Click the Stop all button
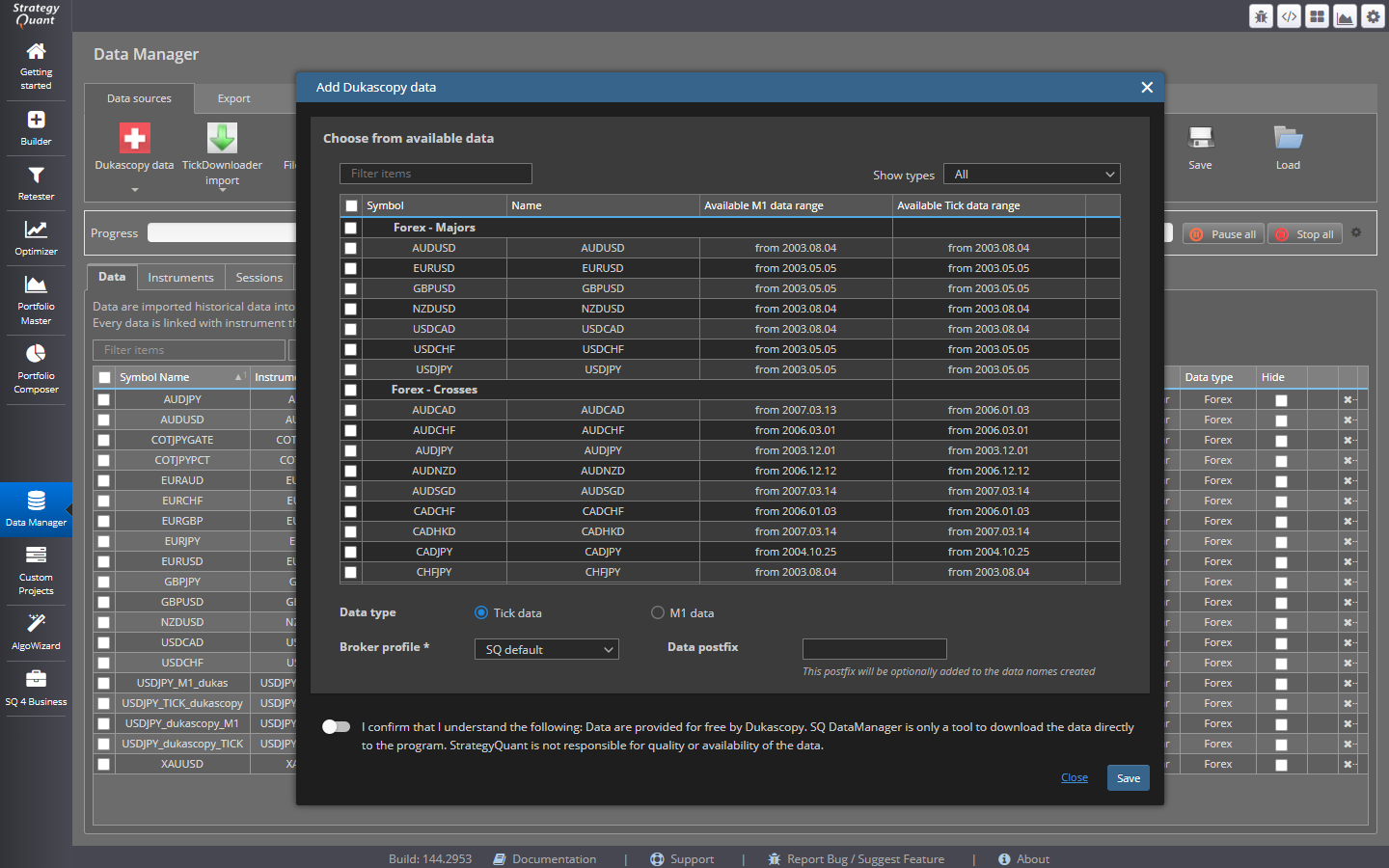The height and width of the screenshot is (868, 1389). (x=1305, y=234)
